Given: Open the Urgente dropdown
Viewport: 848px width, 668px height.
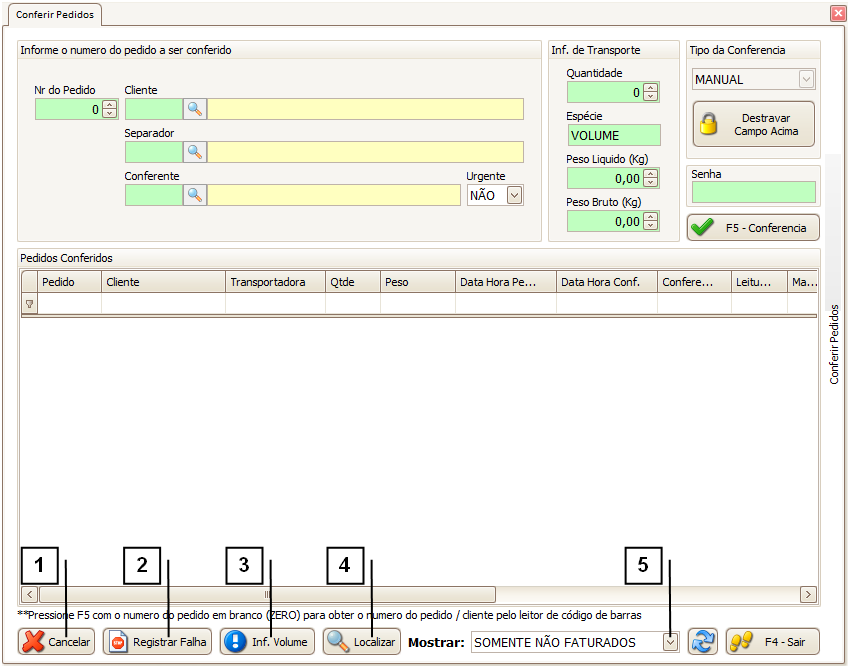Looking at the screenshot, I should 514,196.
